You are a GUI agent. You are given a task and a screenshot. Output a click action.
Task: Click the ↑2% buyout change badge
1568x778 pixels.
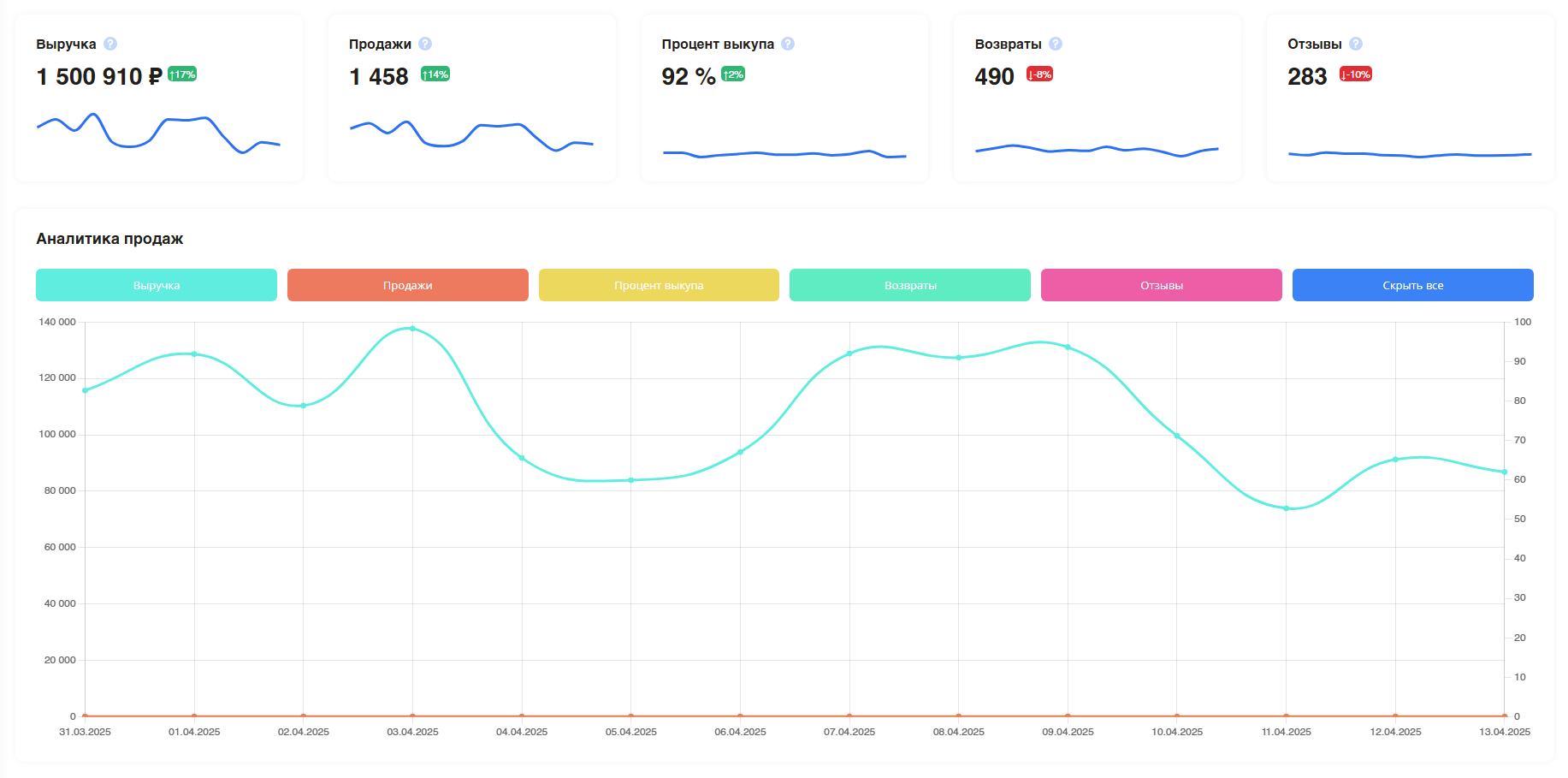[733, 74]
